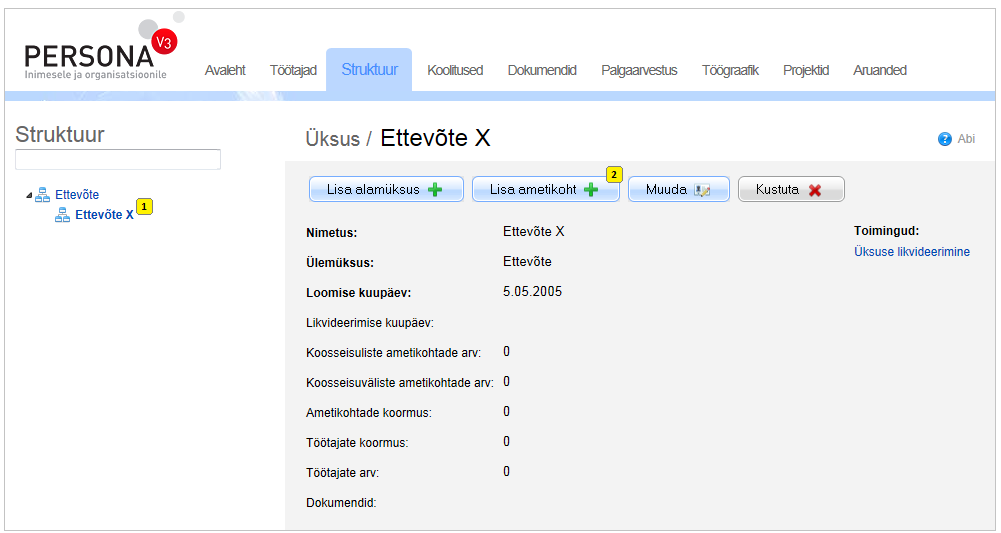Image resolution: width=1001 pixels, height=533 pixels.
Task: Collapse the Ettevõte tree node
Action: [28, 196]
